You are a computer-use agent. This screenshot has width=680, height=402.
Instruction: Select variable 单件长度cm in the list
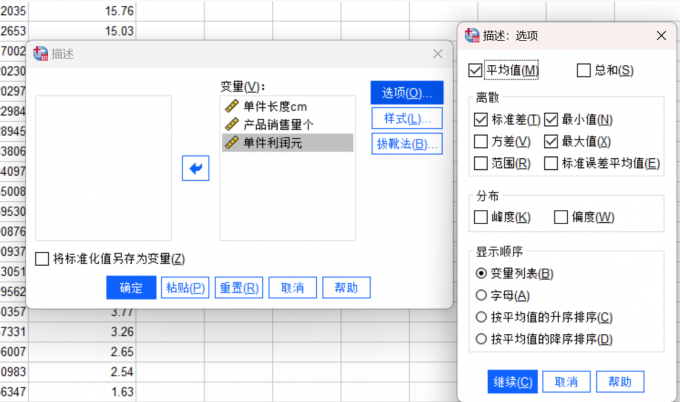coord(288,106)
